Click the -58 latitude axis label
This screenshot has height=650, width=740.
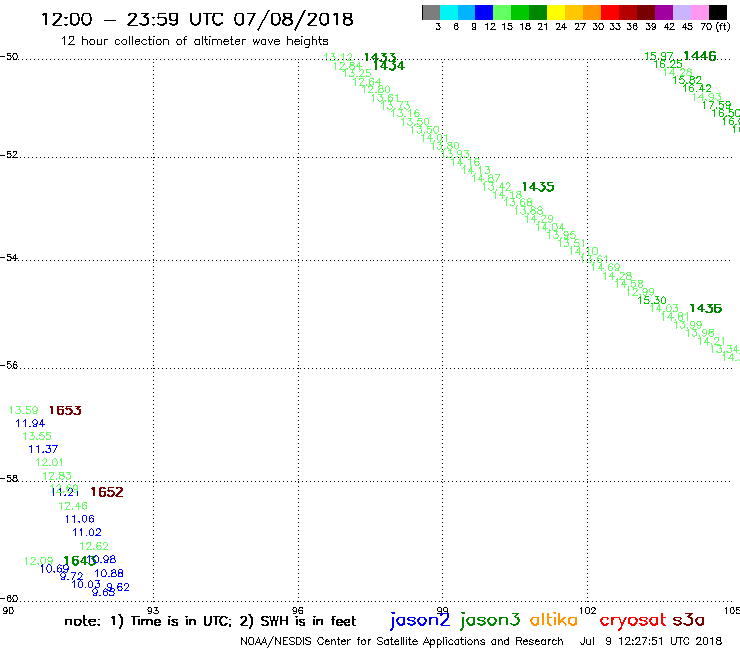pyautogui.click(x=9, y=479)
